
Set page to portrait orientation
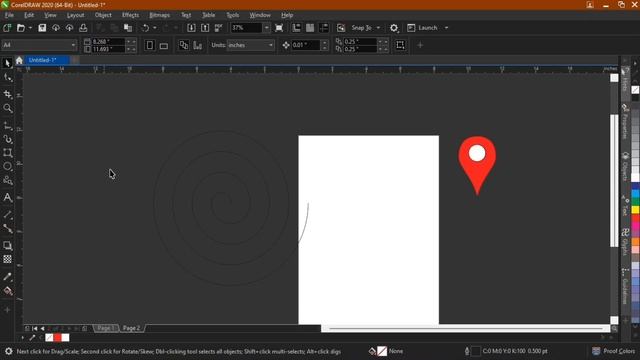coord(150,45)
